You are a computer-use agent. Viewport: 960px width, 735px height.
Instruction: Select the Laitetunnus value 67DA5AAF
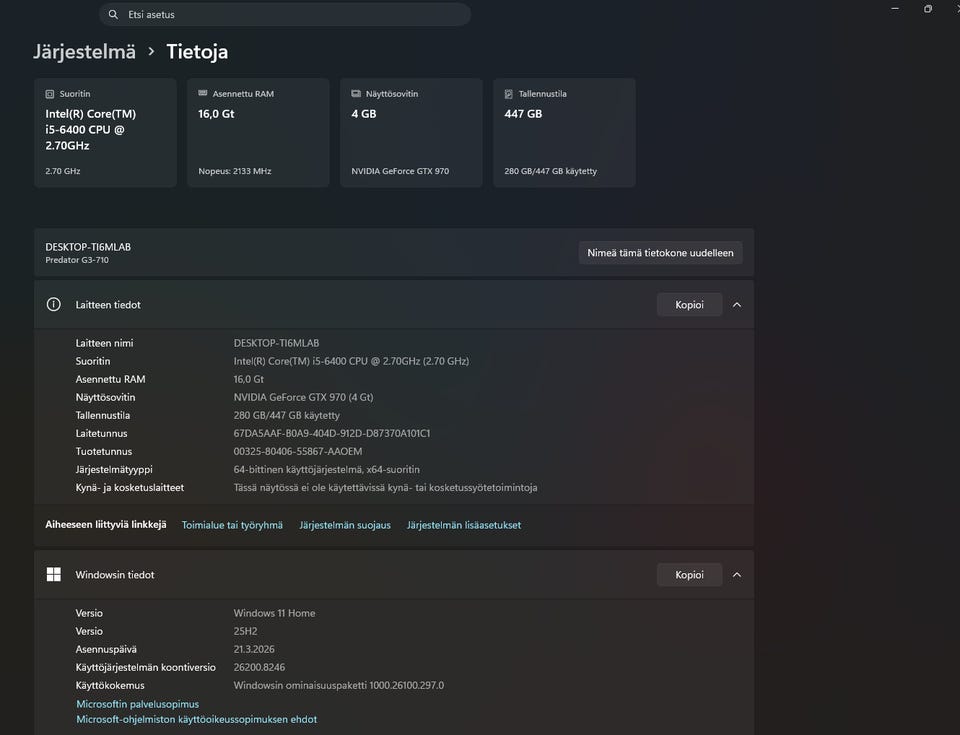[332, 433]
